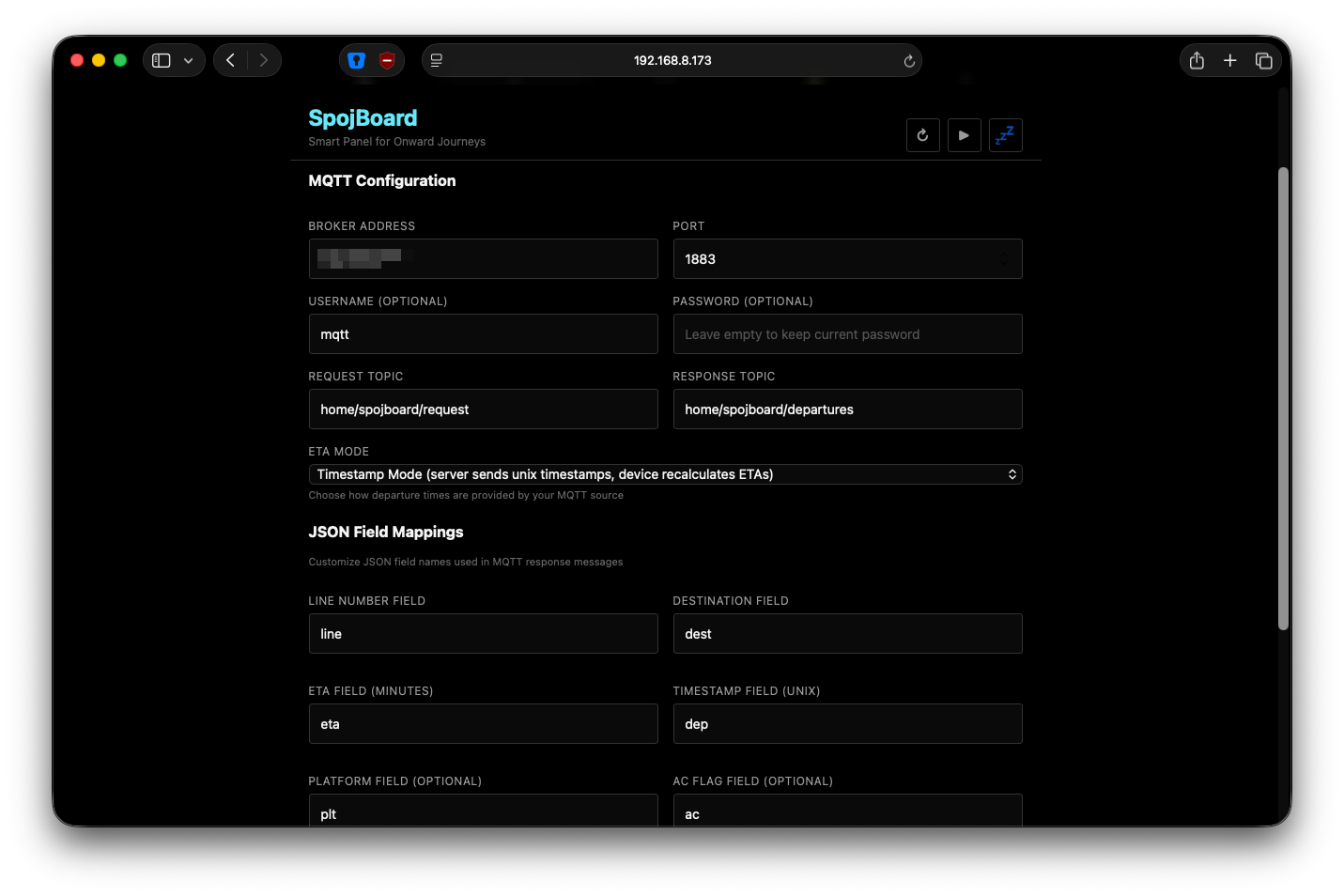This screenshot has height=896, width=1344.
Task: Click the page vertical scrollbar
Action: 1283,398
